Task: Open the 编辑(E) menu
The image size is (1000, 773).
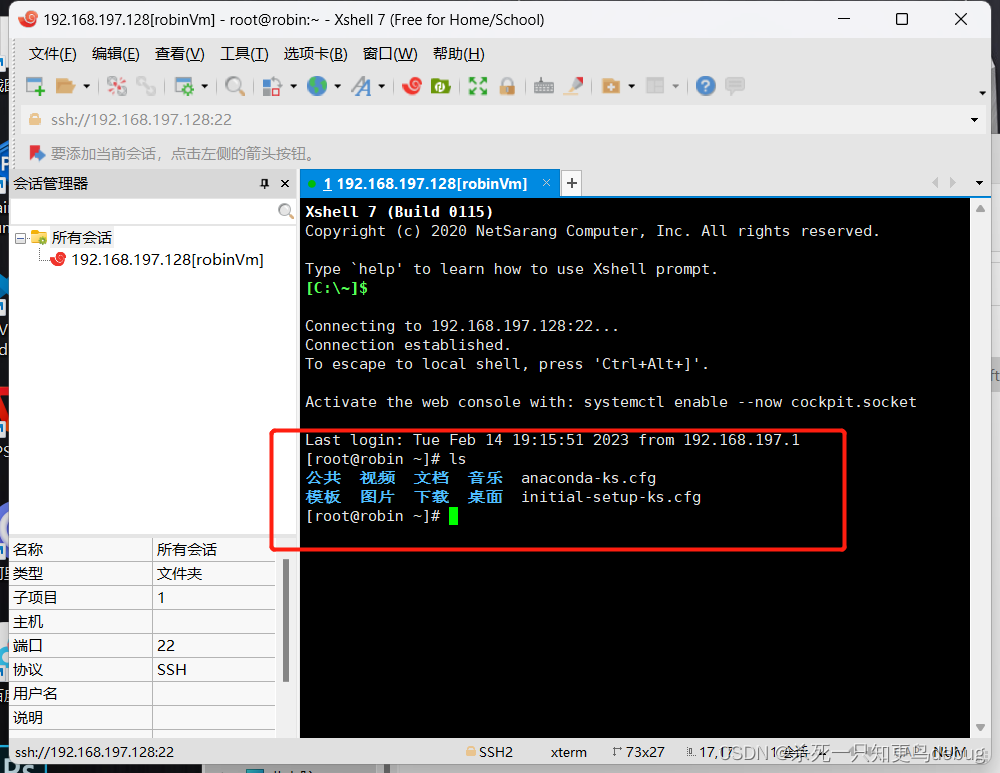Action: pyautogui.click(x=115, y=54)
